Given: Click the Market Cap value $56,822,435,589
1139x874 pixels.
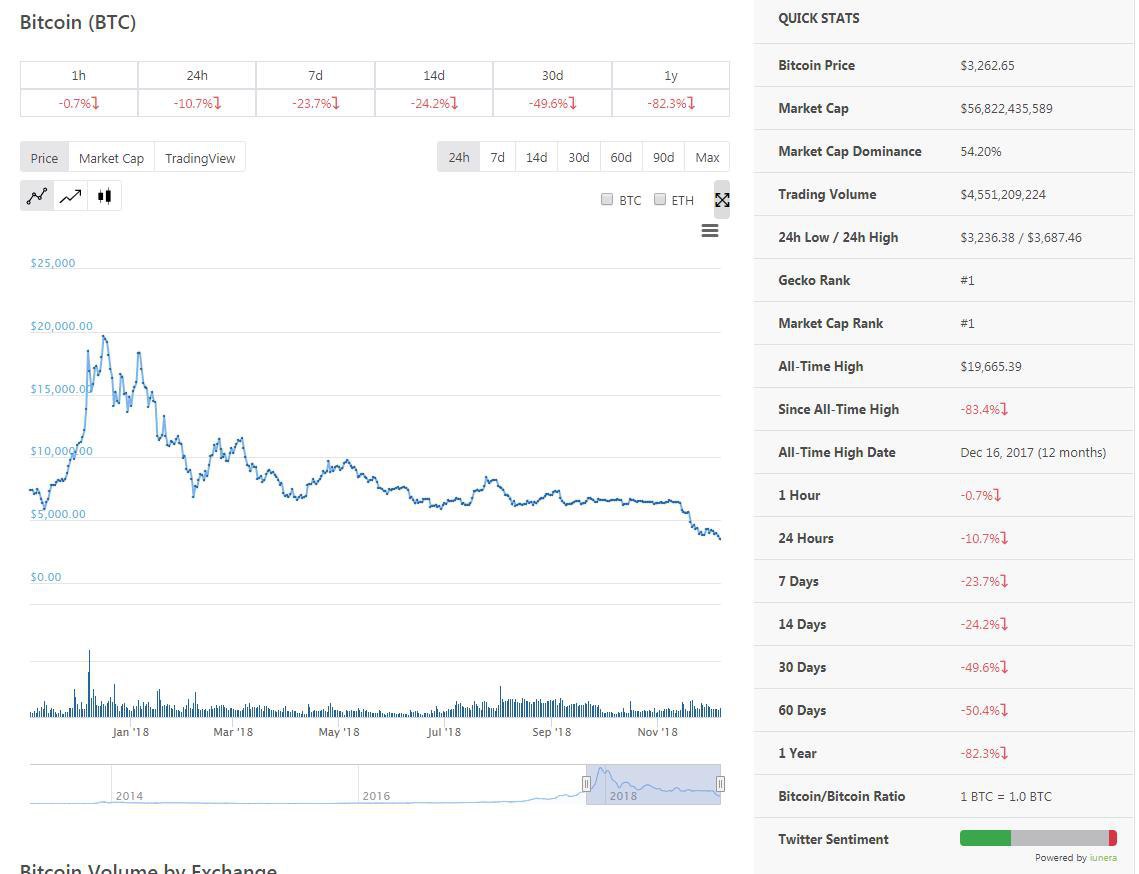Looking at the screenshot, I should 1006,108.
